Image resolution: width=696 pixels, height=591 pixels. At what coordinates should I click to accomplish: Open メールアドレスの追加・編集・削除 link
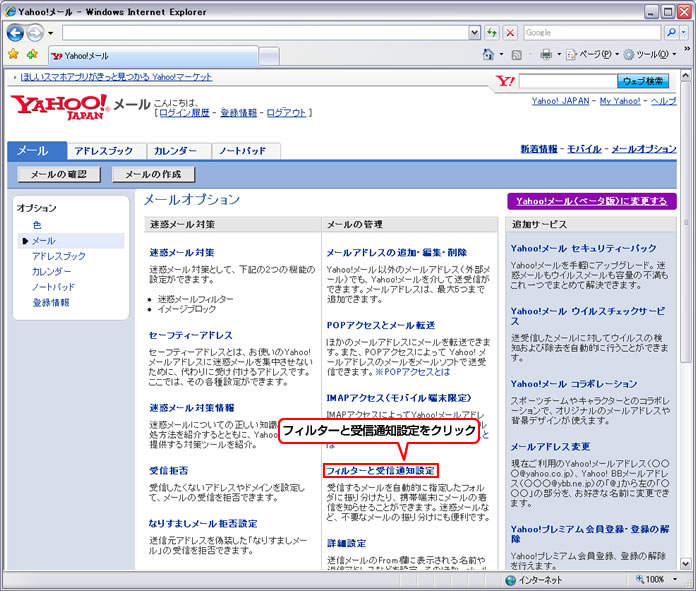tap(396, 253)
